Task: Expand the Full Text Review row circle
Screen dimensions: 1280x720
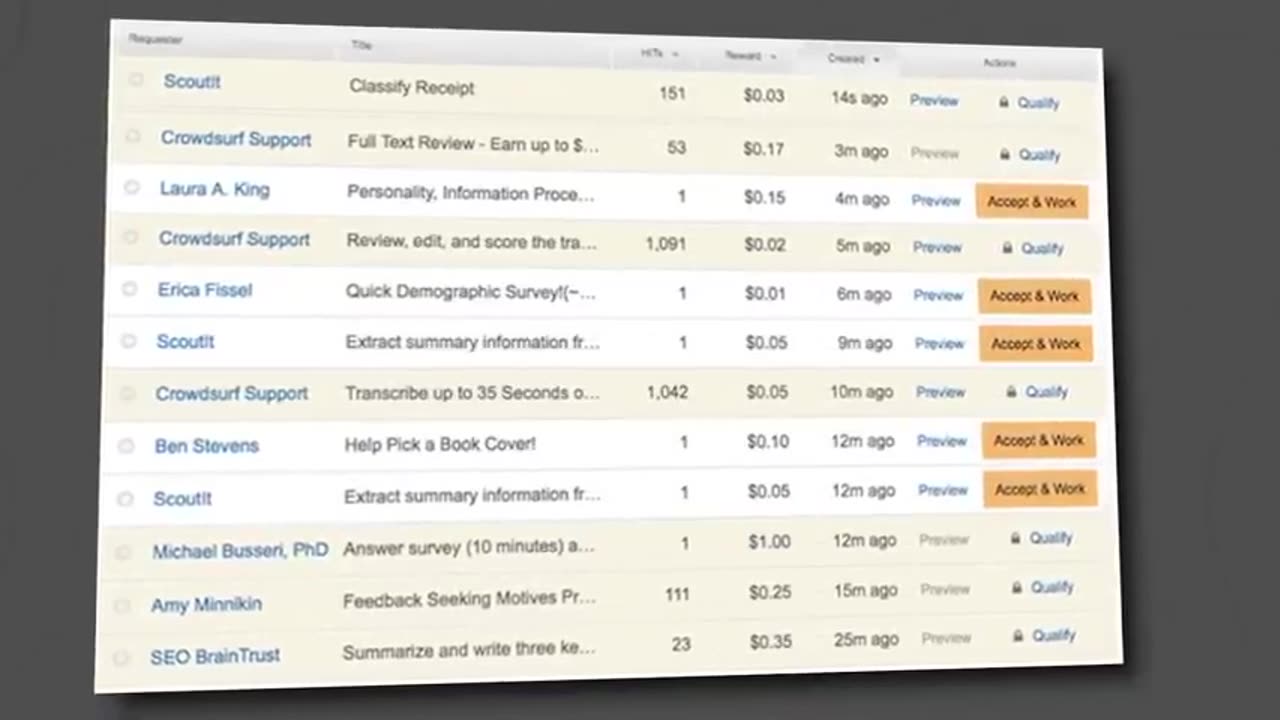Action: [x=133, y=136]
